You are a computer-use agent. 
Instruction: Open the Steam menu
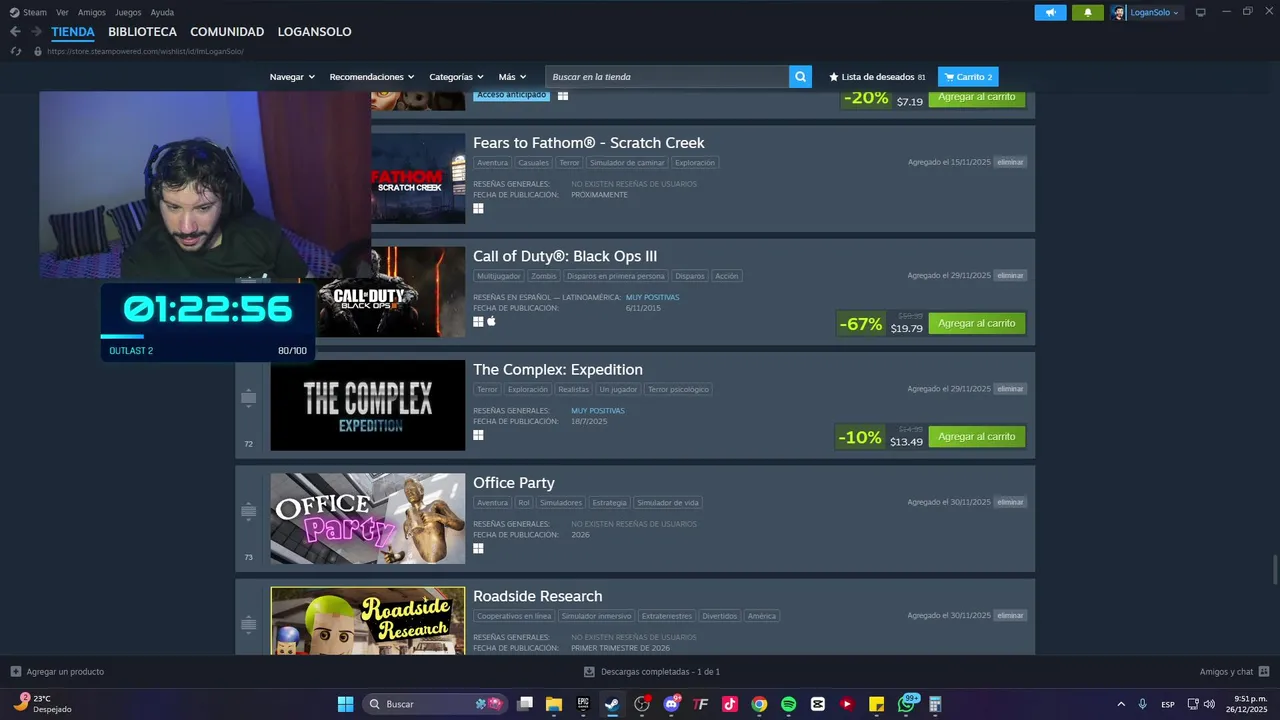pos(35,12)
